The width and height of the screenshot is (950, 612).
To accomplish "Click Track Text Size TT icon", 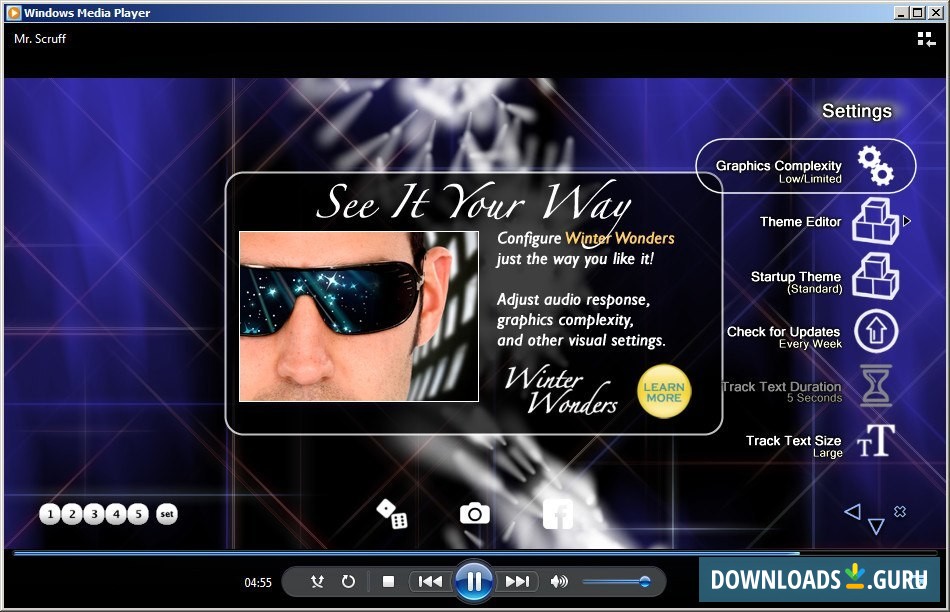I will [876, 441].
